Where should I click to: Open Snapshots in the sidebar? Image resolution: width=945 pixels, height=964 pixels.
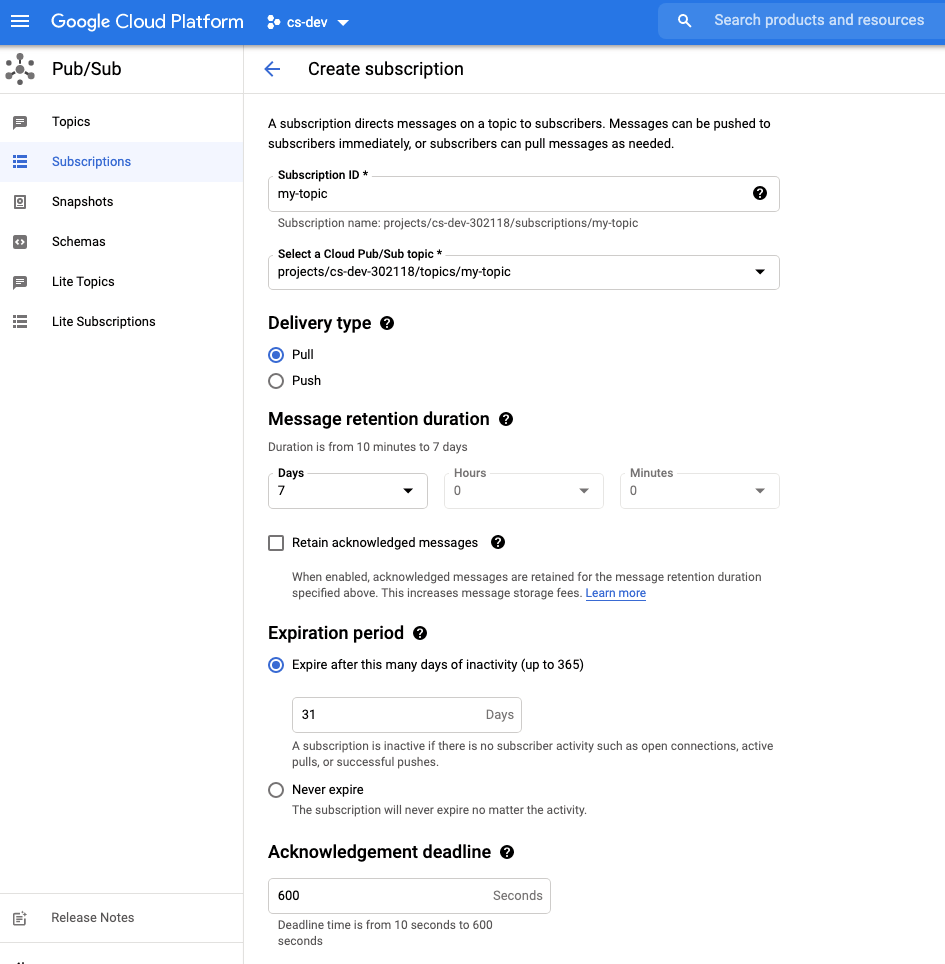coord(122,202)
